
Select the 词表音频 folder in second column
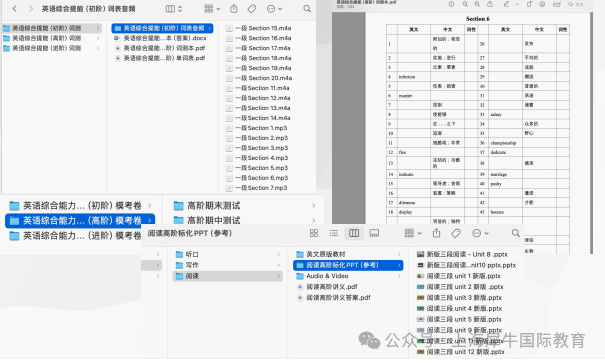tap(162, 28)
